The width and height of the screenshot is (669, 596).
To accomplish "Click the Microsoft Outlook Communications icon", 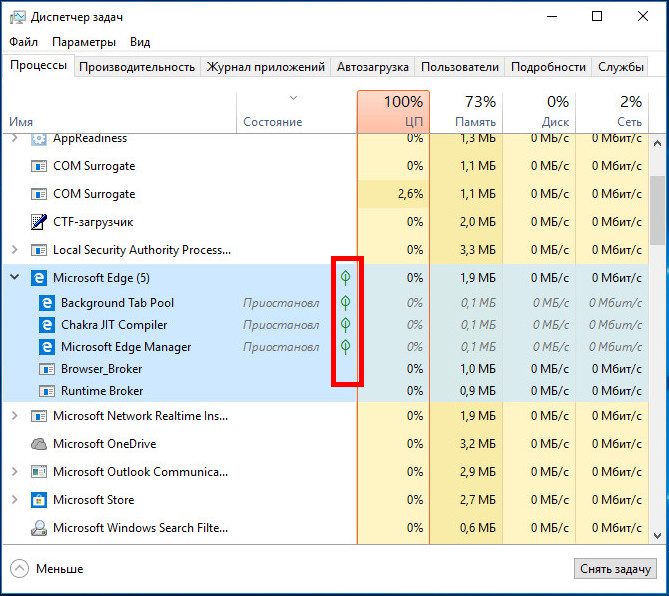I will click(39, 472).
